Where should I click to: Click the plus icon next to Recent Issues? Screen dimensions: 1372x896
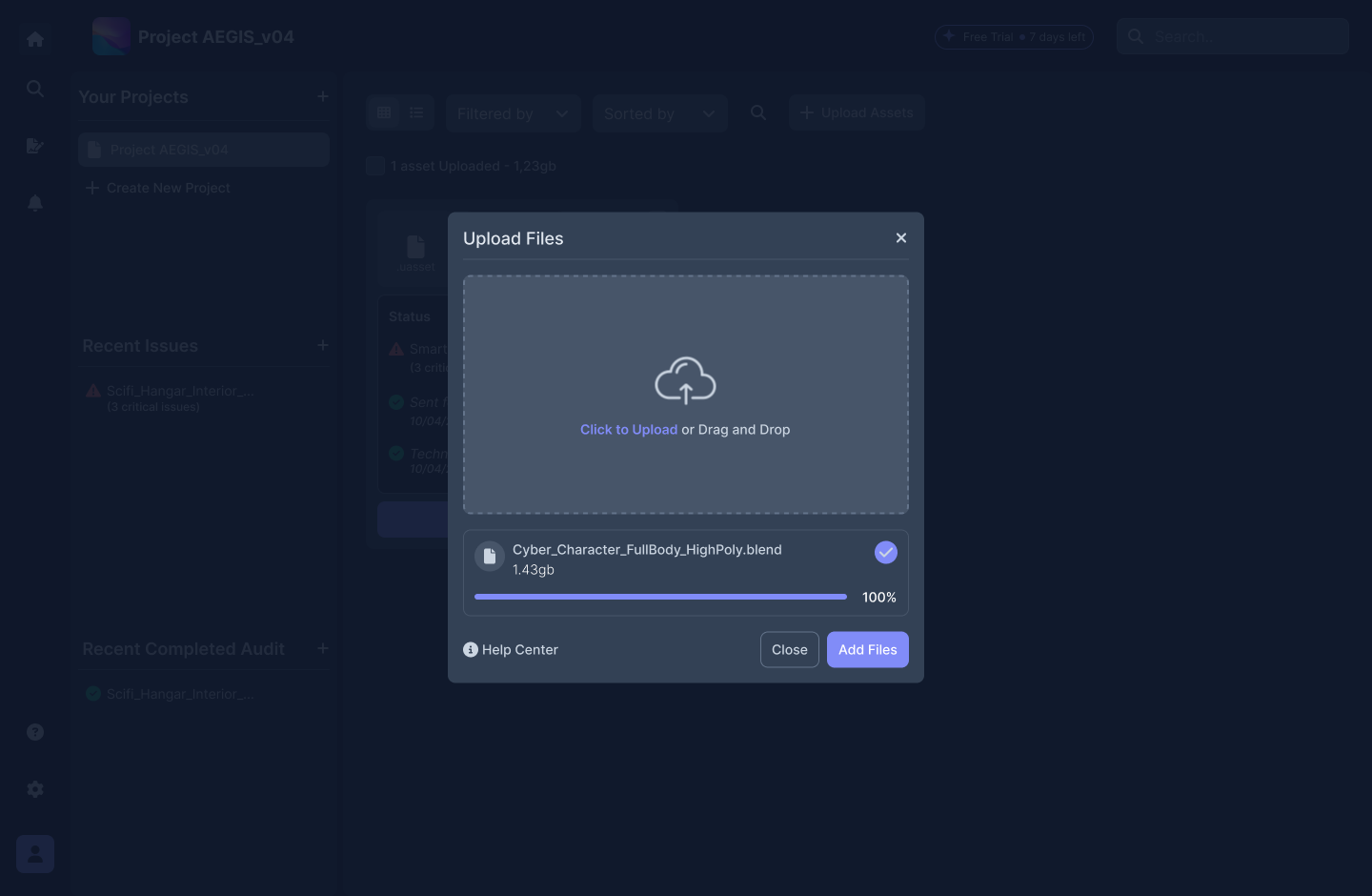(x=323, y=345)
